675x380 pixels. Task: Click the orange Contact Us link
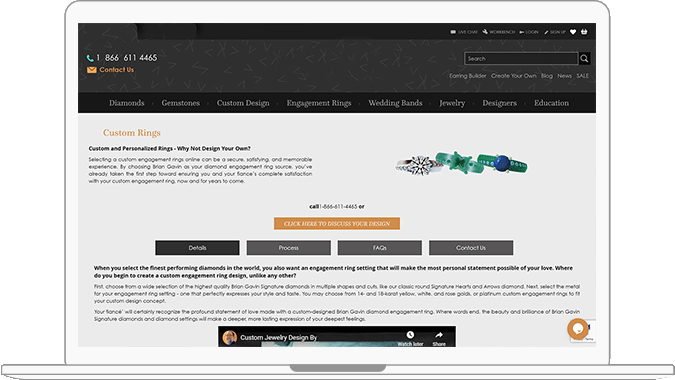pos(117,70)
